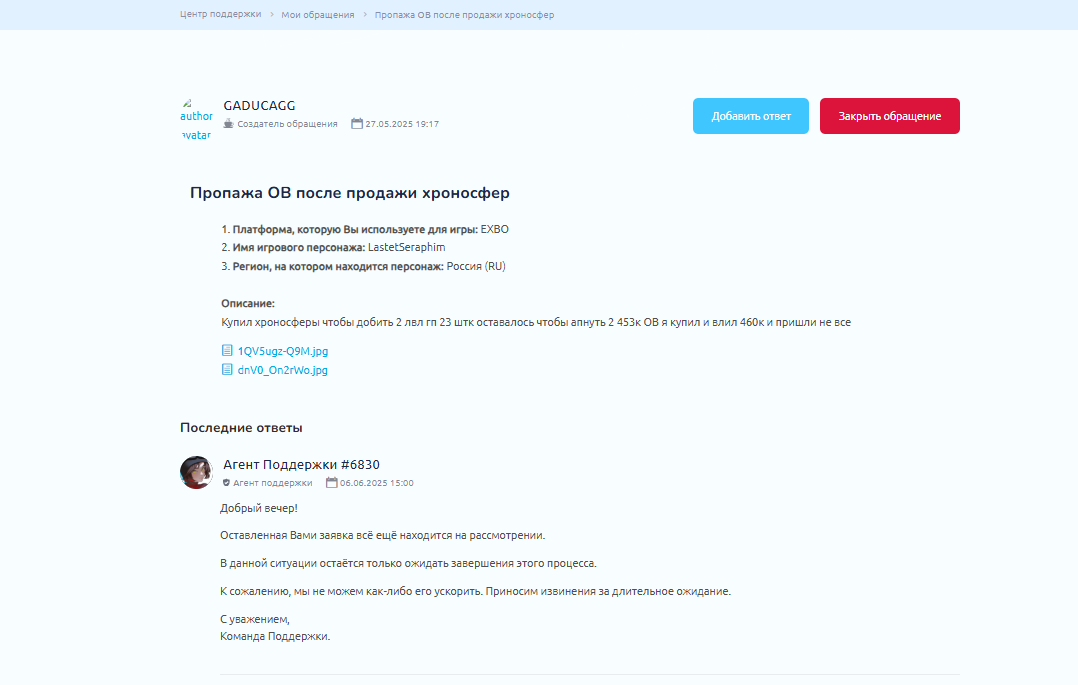Click the first breadcrumb chevron separator
1078x685 pixels.
[x=272, y=14]
